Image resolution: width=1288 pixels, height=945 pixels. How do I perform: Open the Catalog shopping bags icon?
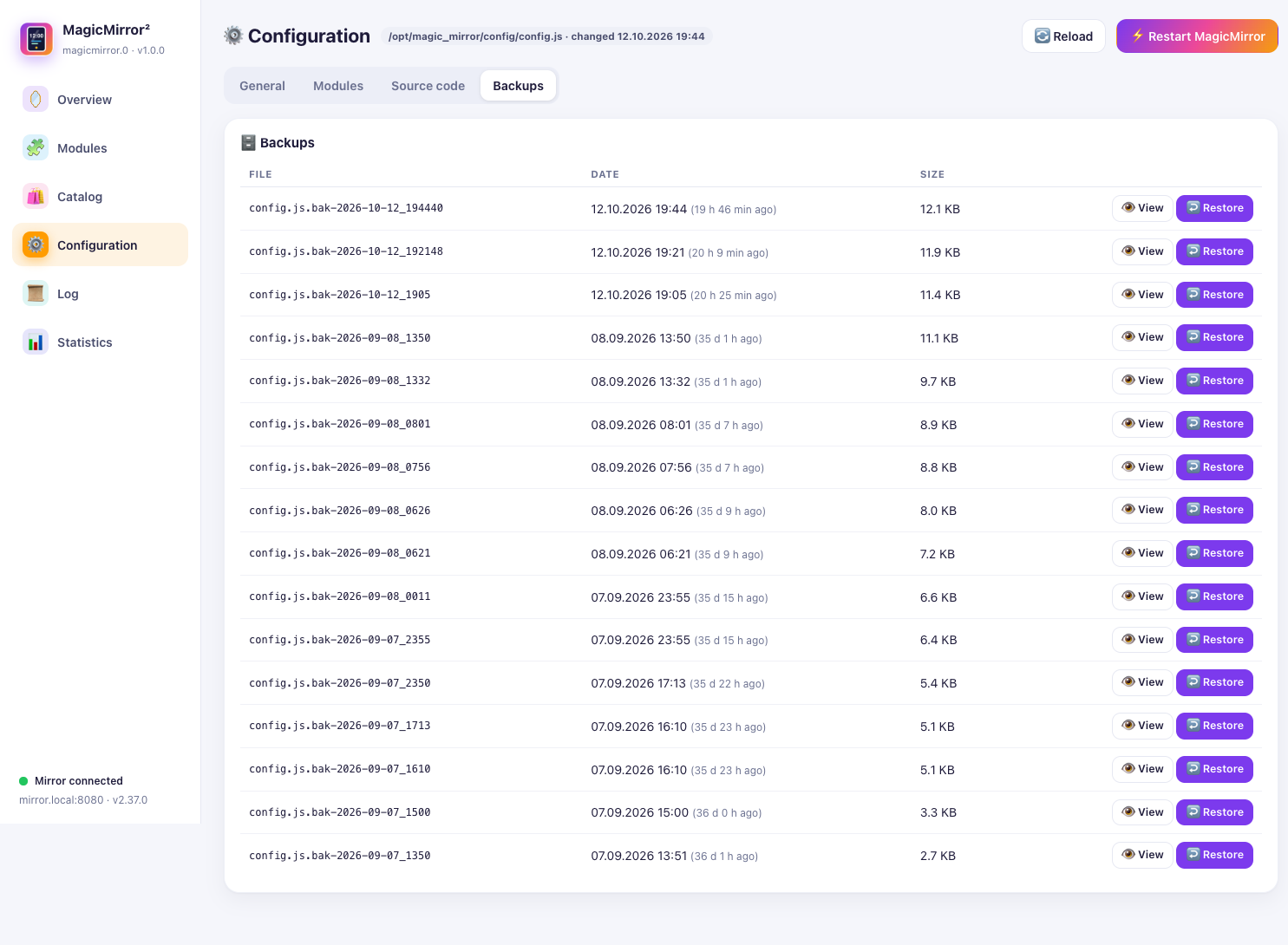pos(36,197)
